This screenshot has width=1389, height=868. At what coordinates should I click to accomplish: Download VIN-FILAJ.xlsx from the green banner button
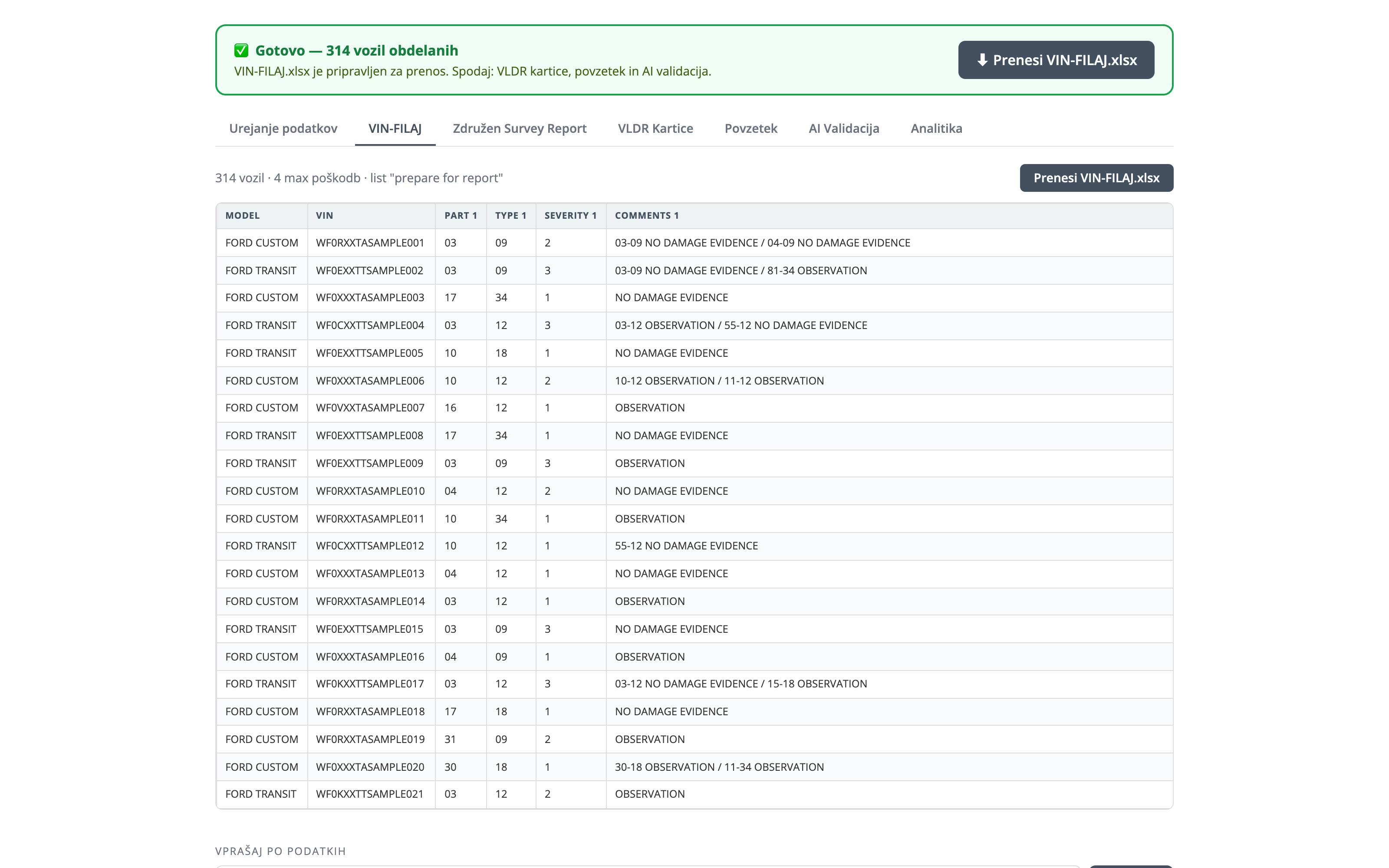click(1056, 60)
